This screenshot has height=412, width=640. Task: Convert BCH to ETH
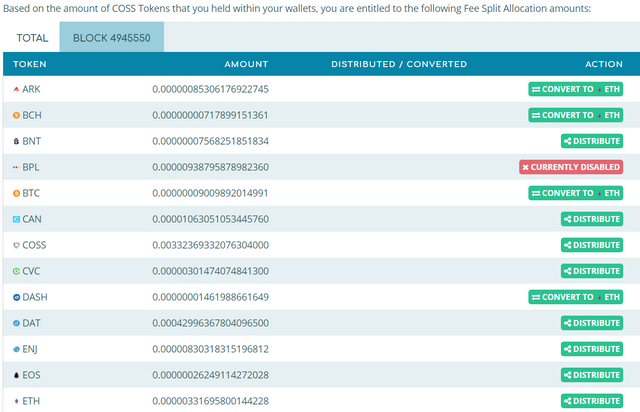576,115
